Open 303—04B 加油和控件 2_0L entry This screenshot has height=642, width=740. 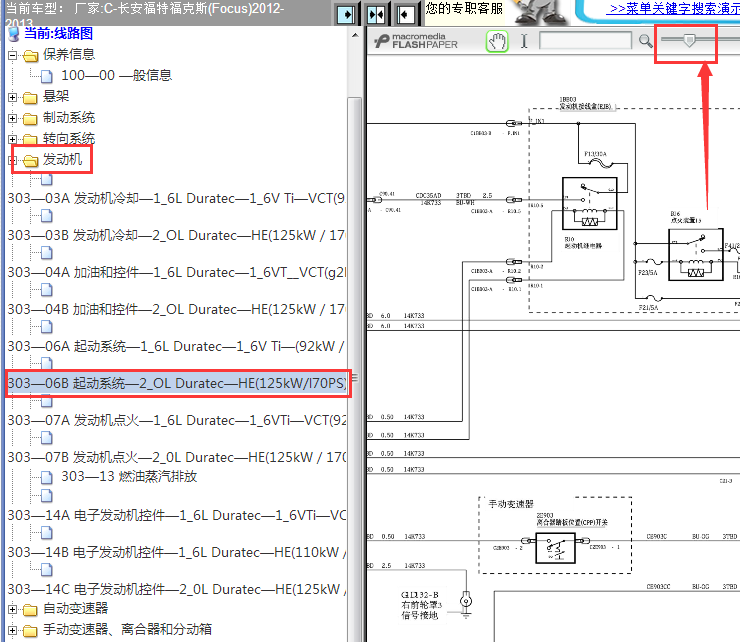click(x=177, y=309)
